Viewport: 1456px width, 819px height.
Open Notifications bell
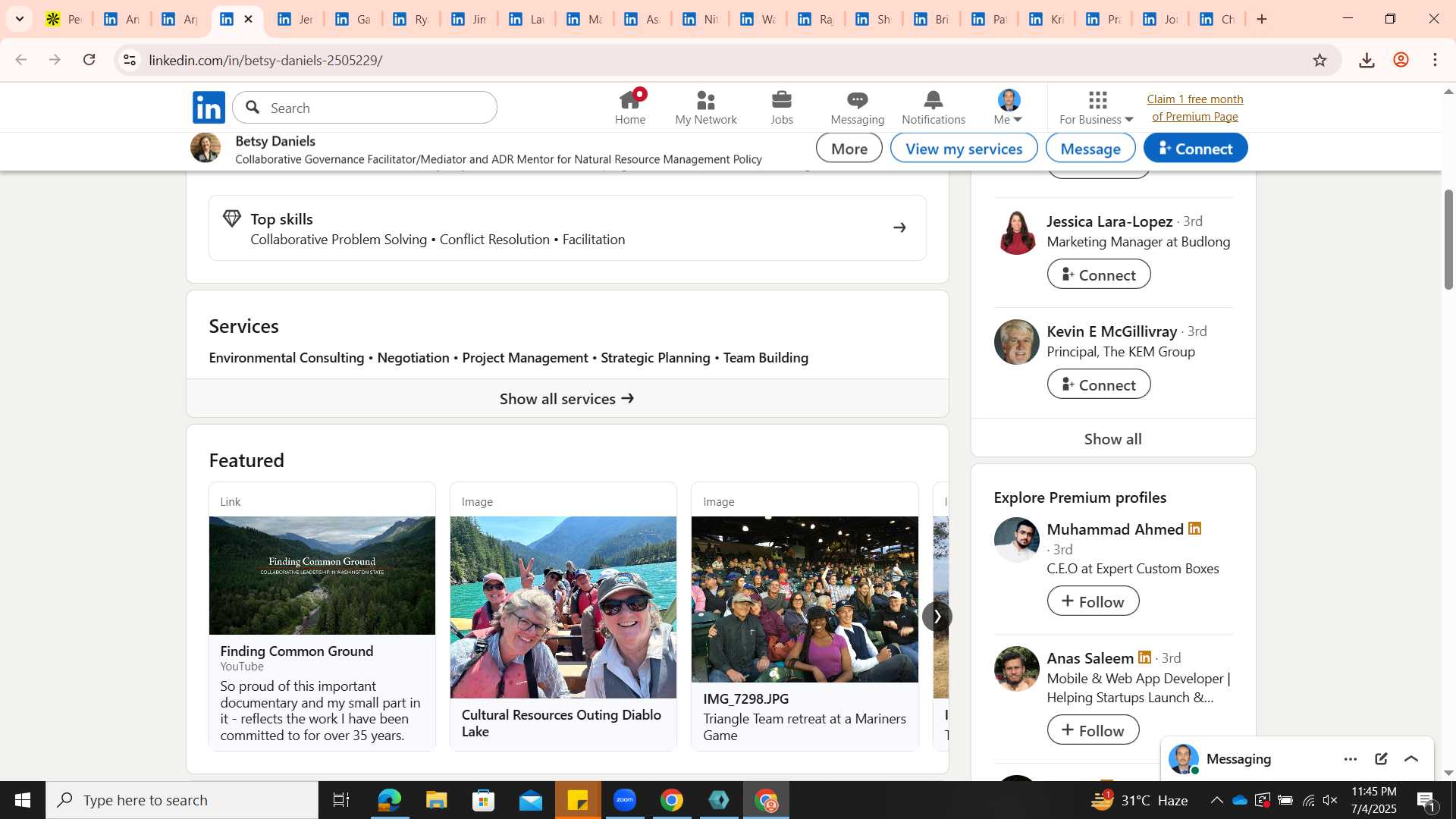click(x=933, y=107)
